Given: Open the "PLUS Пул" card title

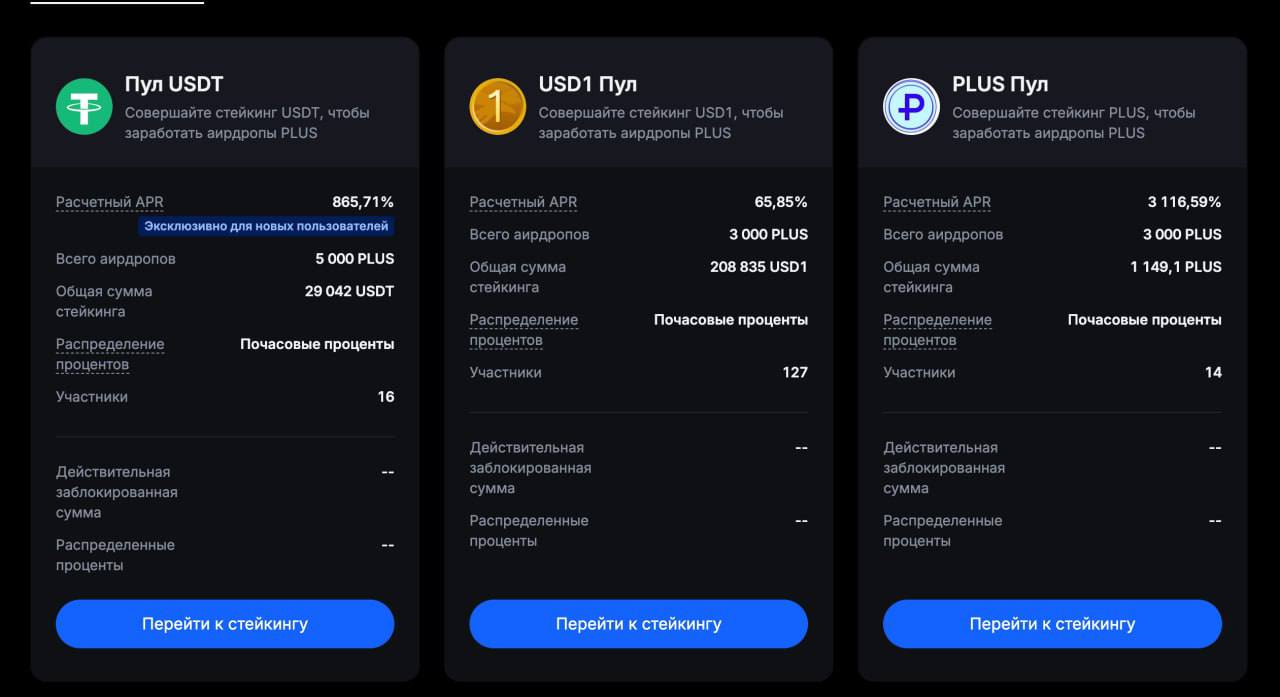Looking at the screenshot, I should [x=1000, y=84].
